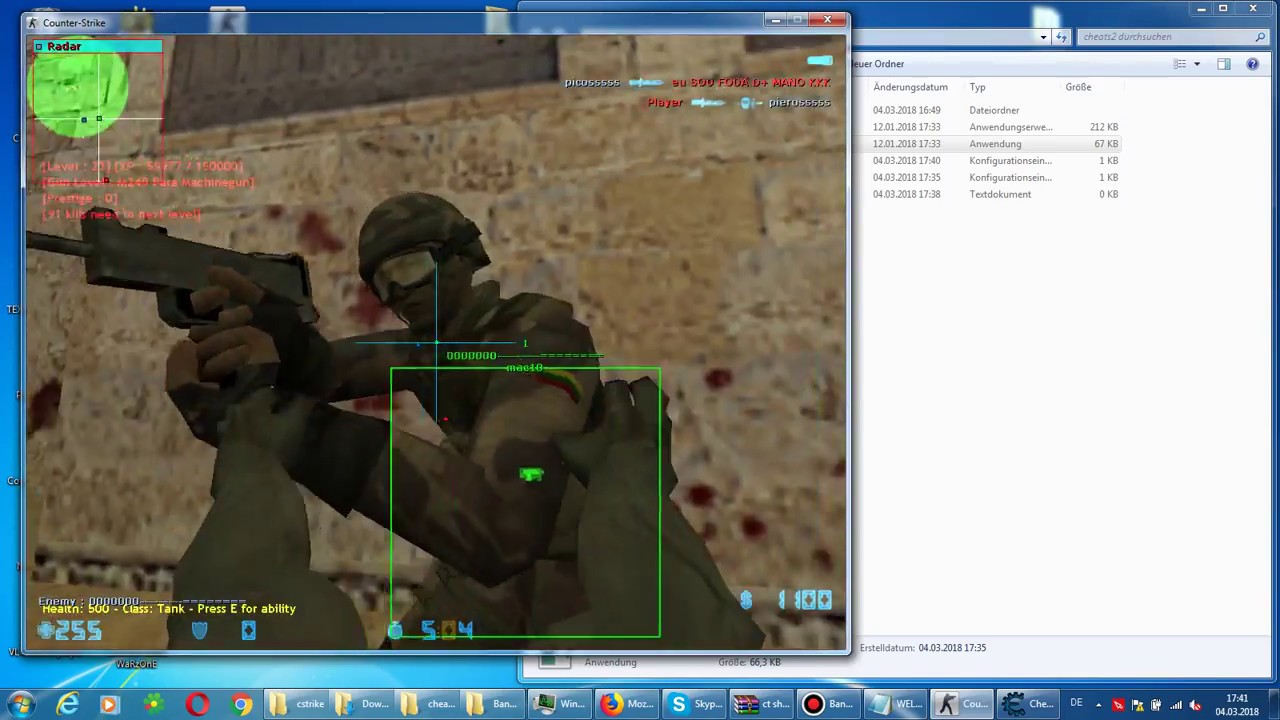Switch to WinRAR 'ct sh...' taskbar button

[x=760, y=704]
